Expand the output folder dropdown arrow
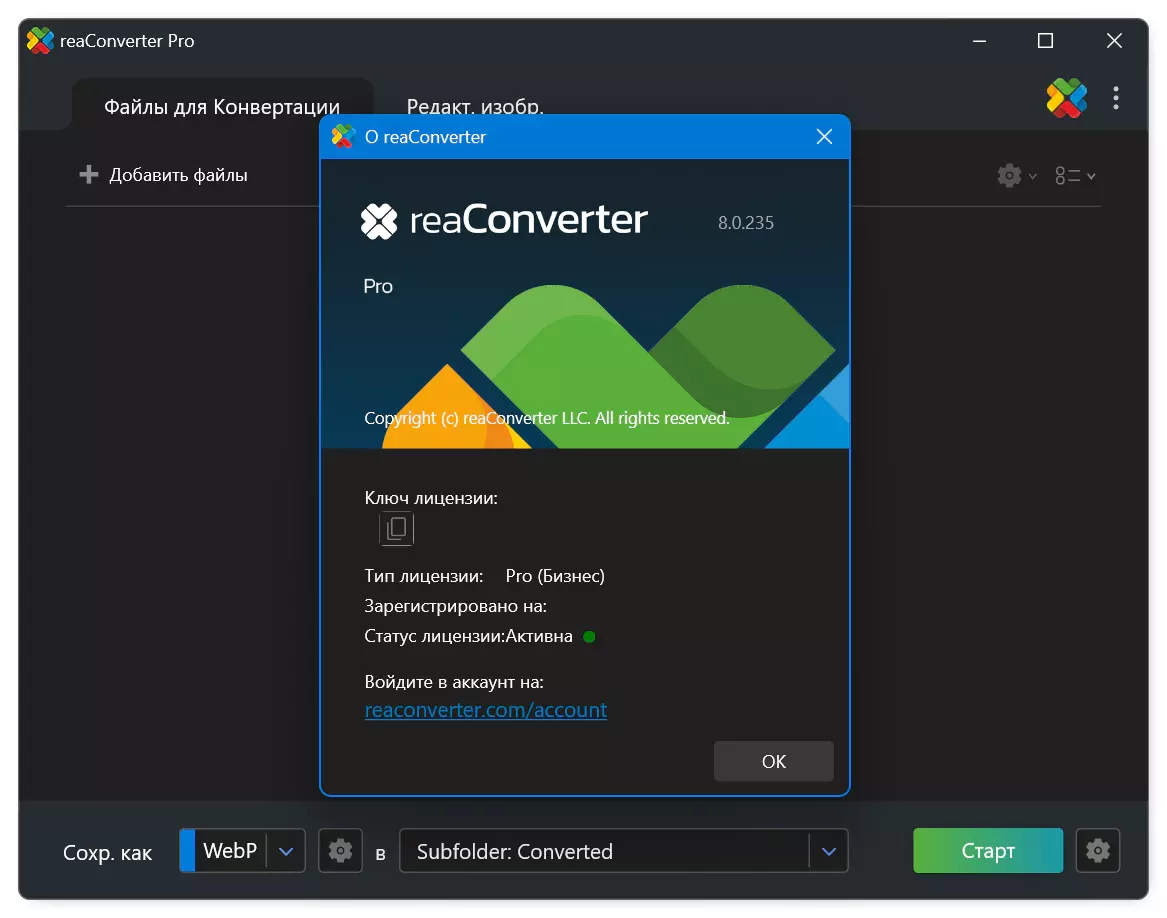This screenshot has height=918, width=1167. pyautogui.click(x=828, y=851)
